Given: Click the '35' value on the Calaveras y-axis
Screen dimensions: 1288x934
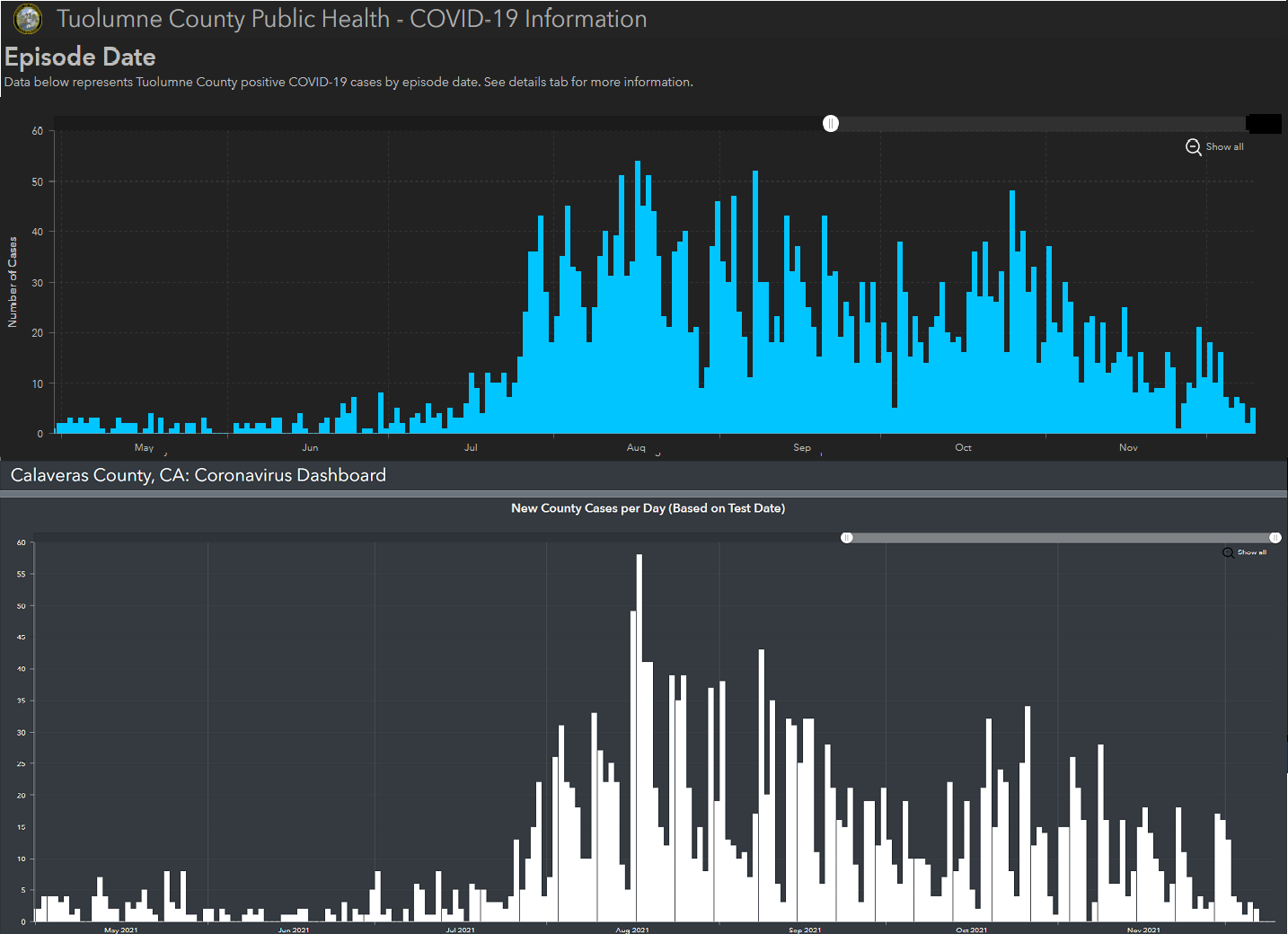Looking at the screenshot, I should pyautogui.click(x=21, y=700).
